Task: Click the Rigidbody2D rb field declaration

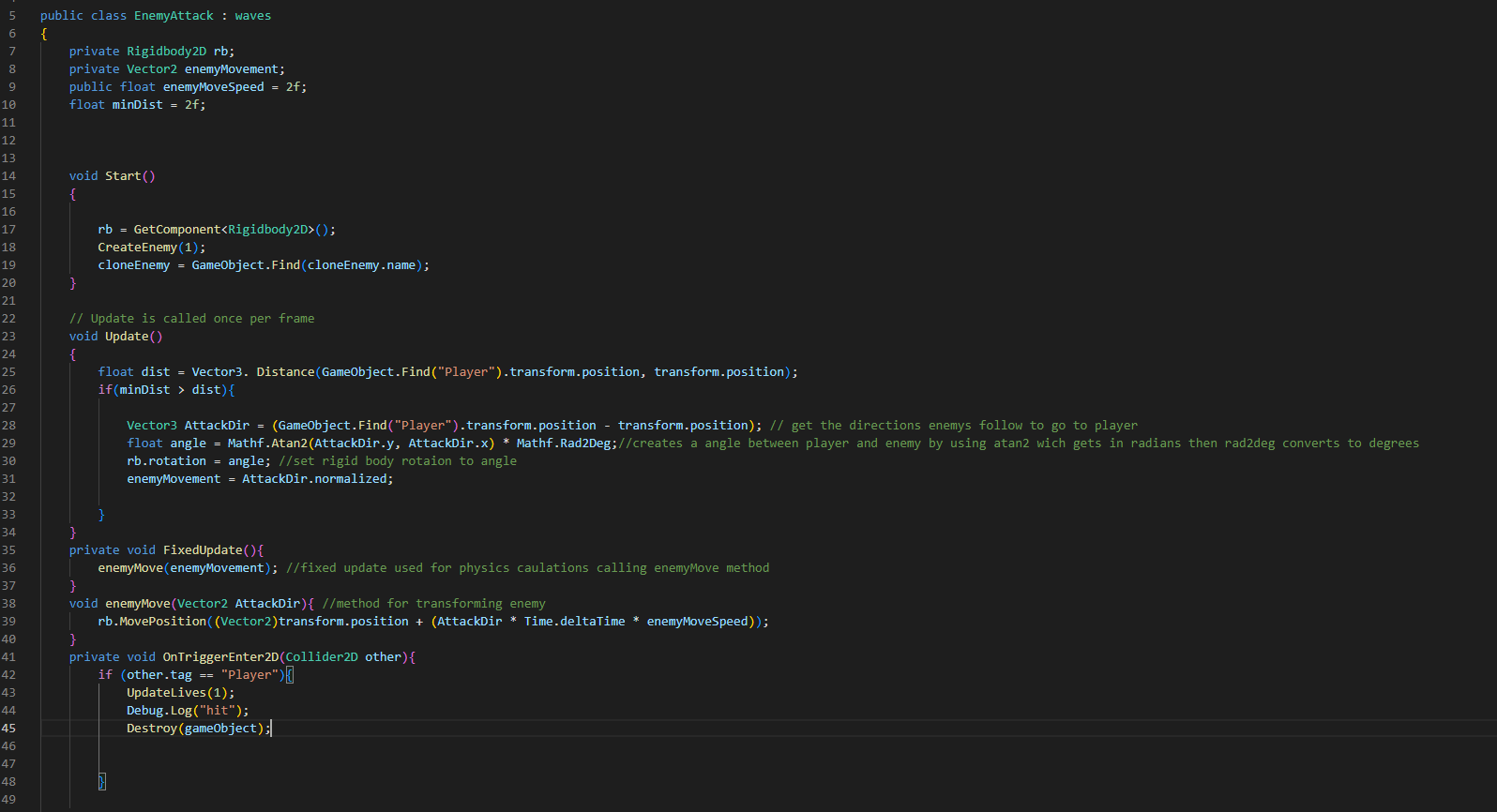Action: (152, 52)
